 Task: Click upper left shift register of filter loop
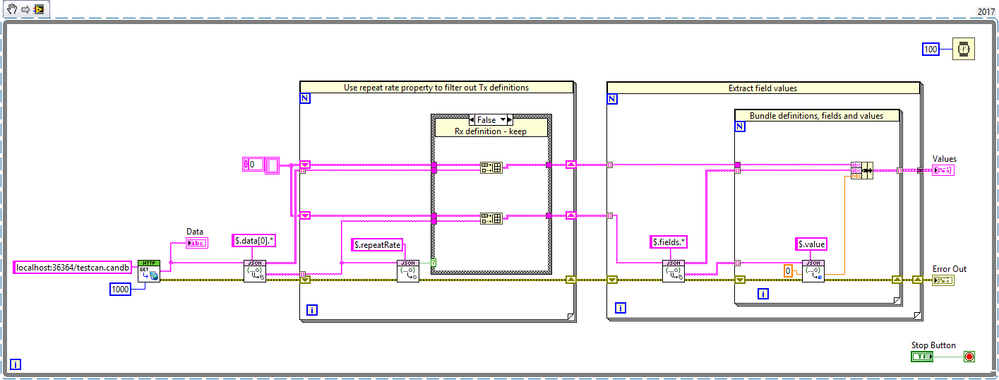[x=305, y=164]
